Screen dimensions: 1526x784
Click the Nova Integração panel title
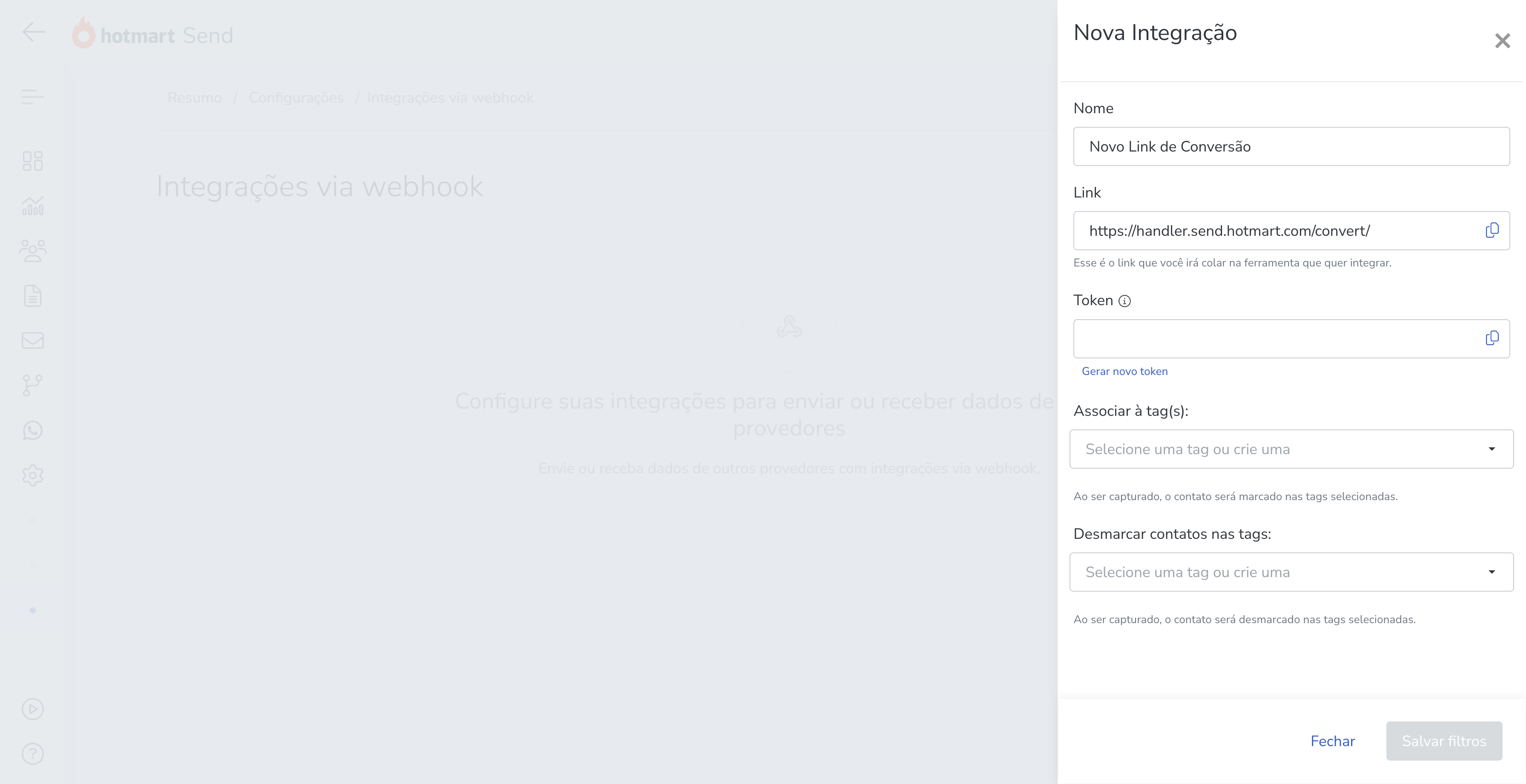(x=1155, y=33)
